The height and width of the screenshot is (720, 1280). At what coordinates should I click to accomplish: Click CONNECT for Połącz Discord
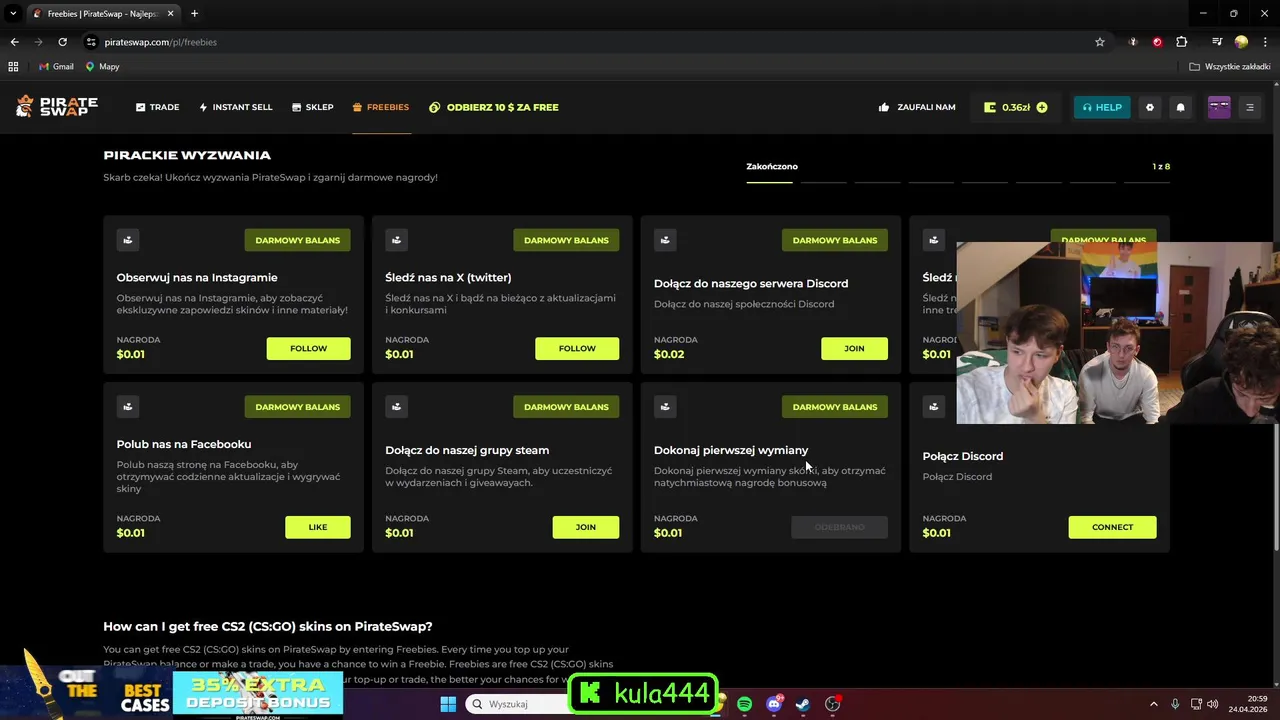[x=1112, y=527]
